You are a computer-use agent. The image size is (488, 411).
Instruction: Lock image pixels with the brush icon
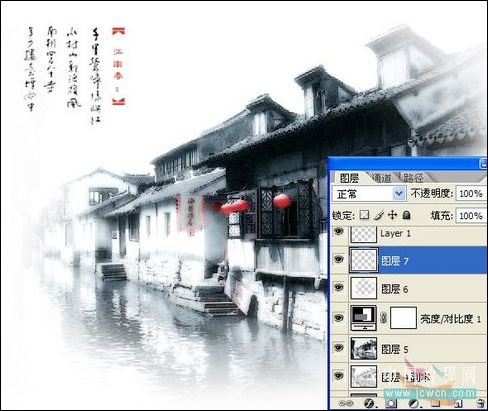coord(379,215)
